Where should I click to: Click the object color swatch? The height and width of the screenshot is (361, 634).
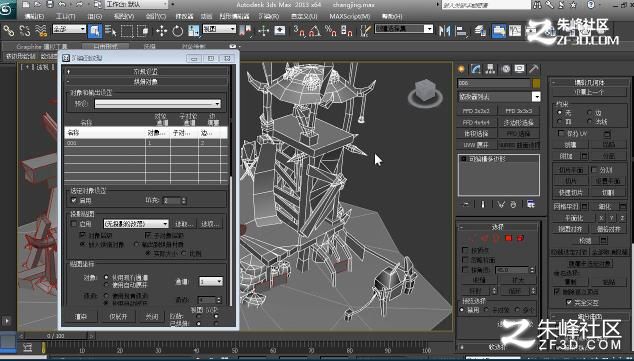pyautogui.click(x=536, y=84)
